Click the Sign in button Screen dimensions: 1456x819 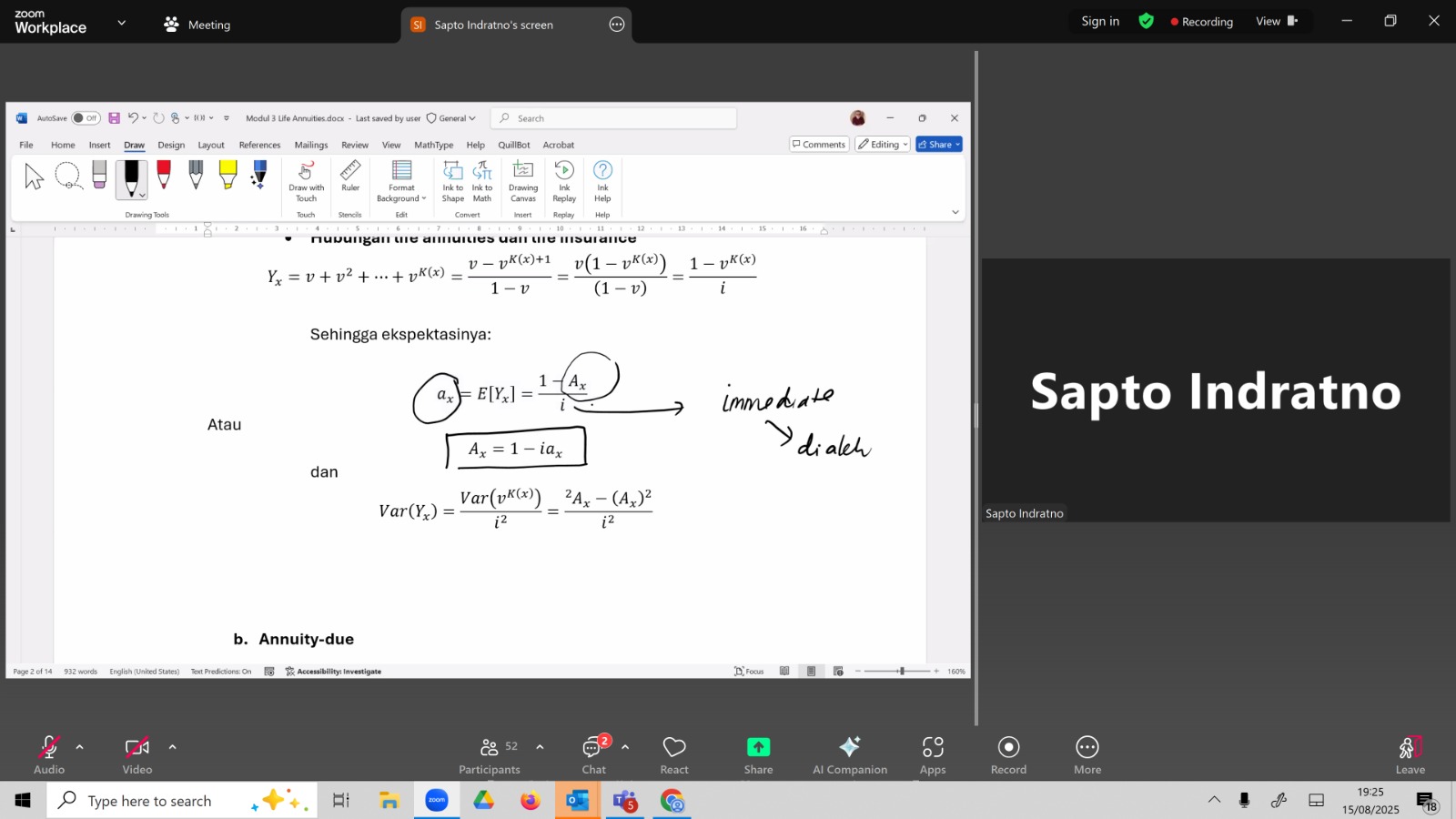coord(1100,21)
